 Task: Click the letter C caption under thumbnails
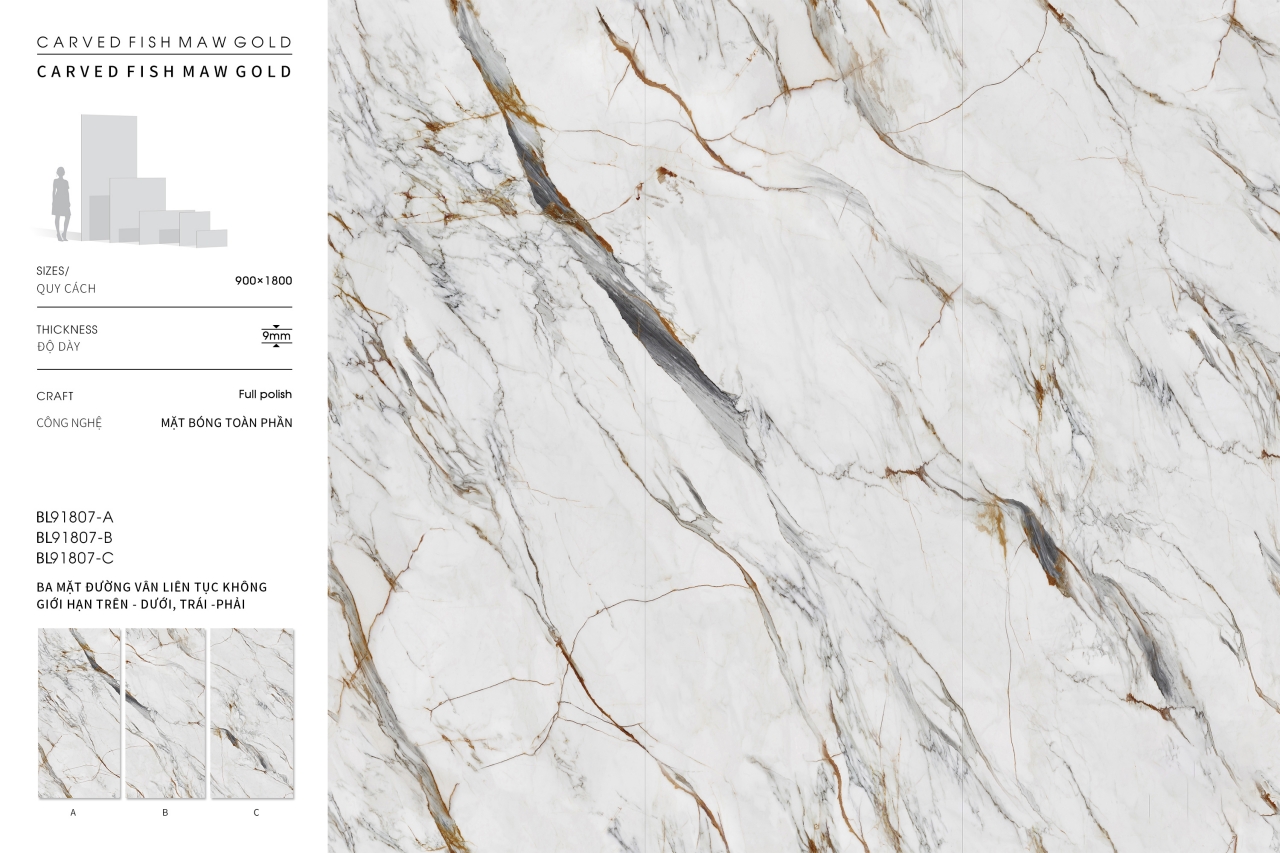point(256,813)
